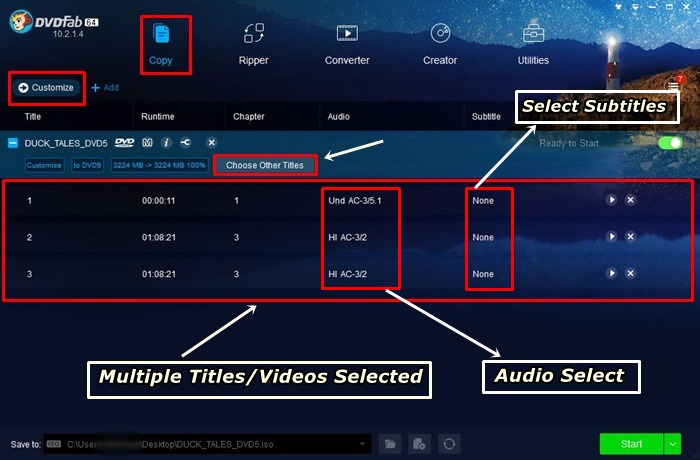Click the DVDFab logo
Screen dimensions: 700x460
(53, 23)
